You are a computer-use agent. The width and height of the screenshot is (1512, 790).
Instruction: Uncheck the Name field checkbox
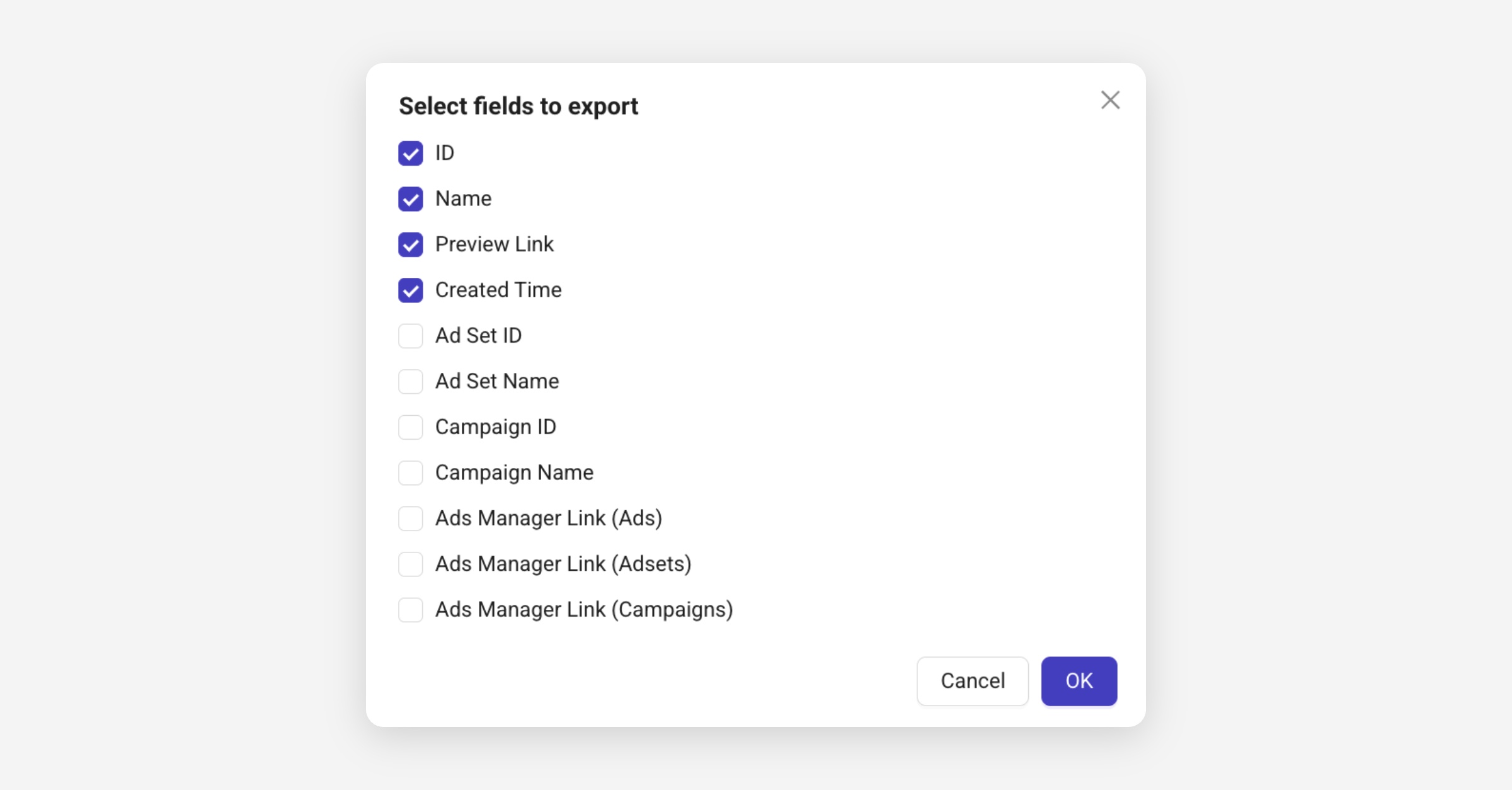click(411, 199)
